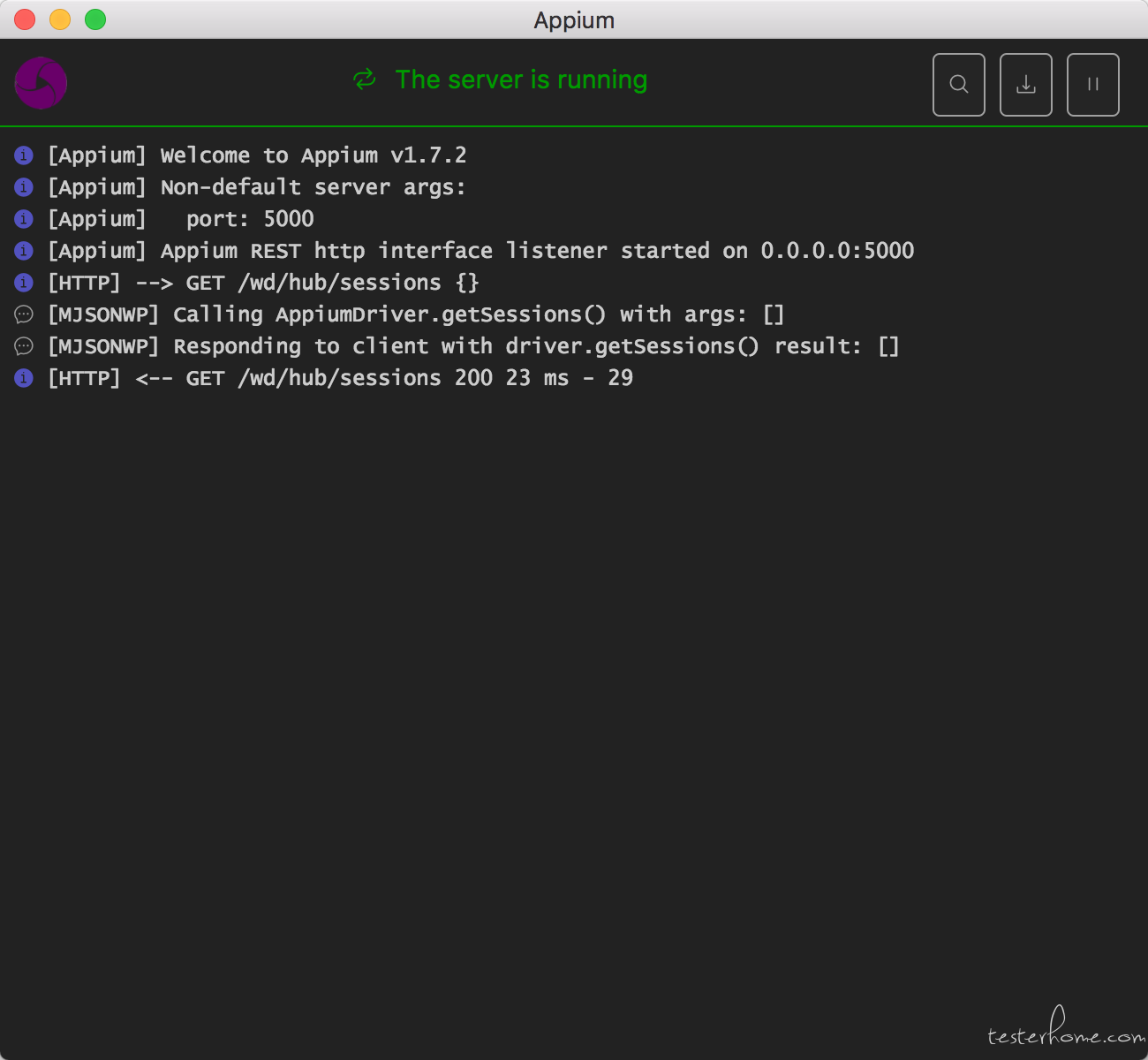Viewport: 1148px width, 1060px height.
Task: Click the info icon beside REST http interface line
Action: click(24, 251)
